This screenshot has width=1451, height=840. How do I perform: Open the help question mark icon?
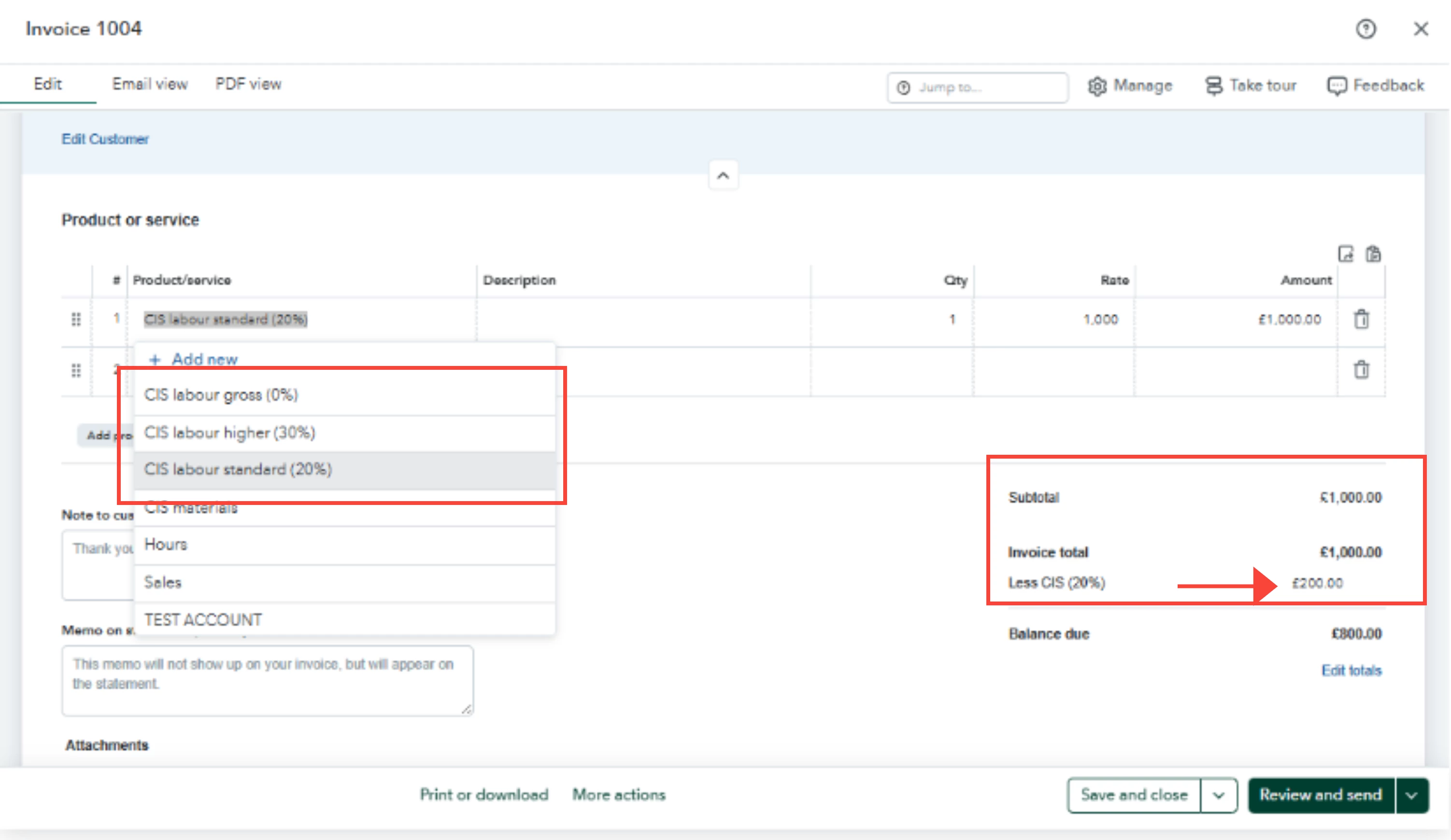1366,29
